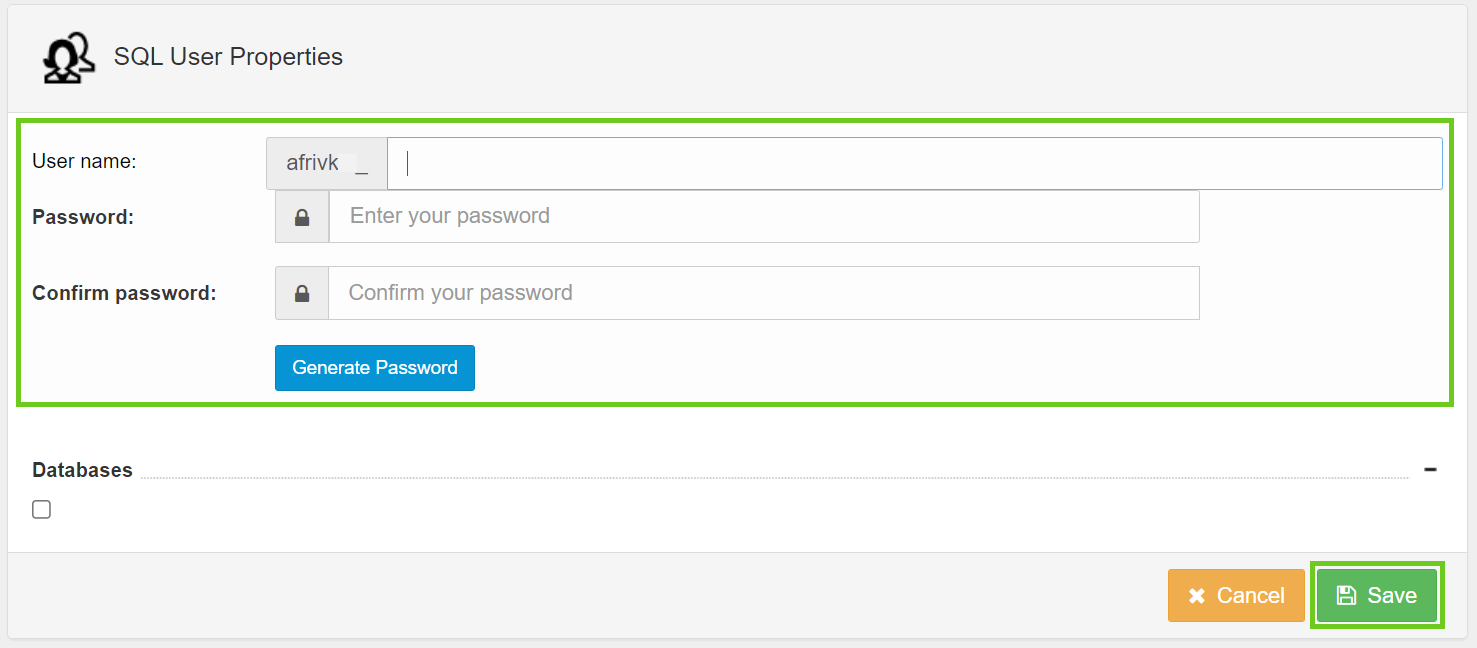
Task: Click the SQL users icon in header
Action: point(68,58)
